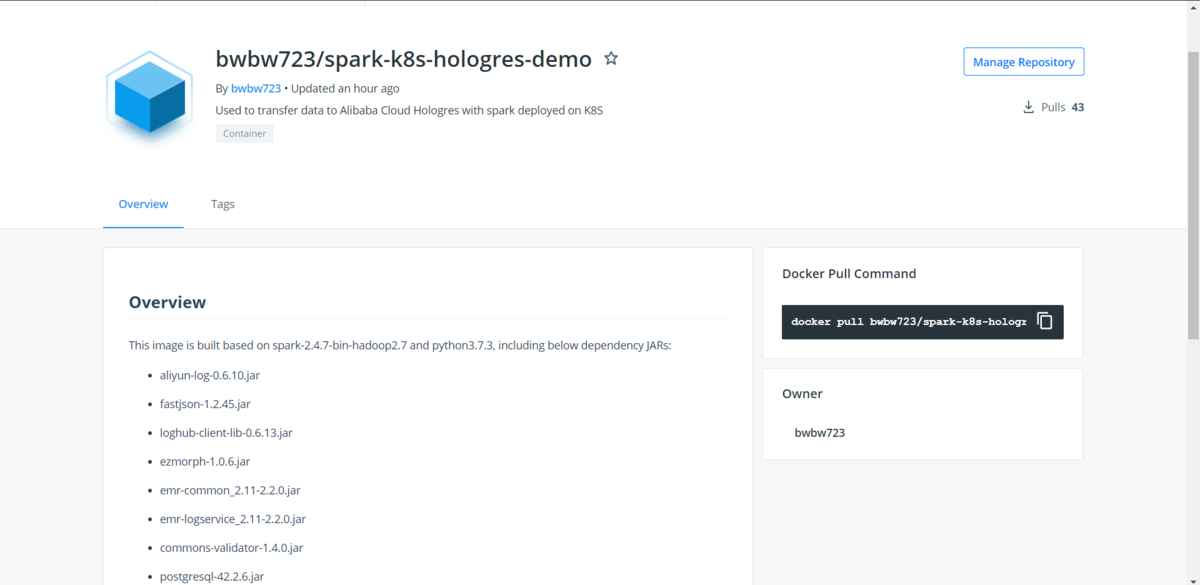Select loghub-client-lib-0.6.13.jar list item
1200x585 pixels.
point(226,433)
